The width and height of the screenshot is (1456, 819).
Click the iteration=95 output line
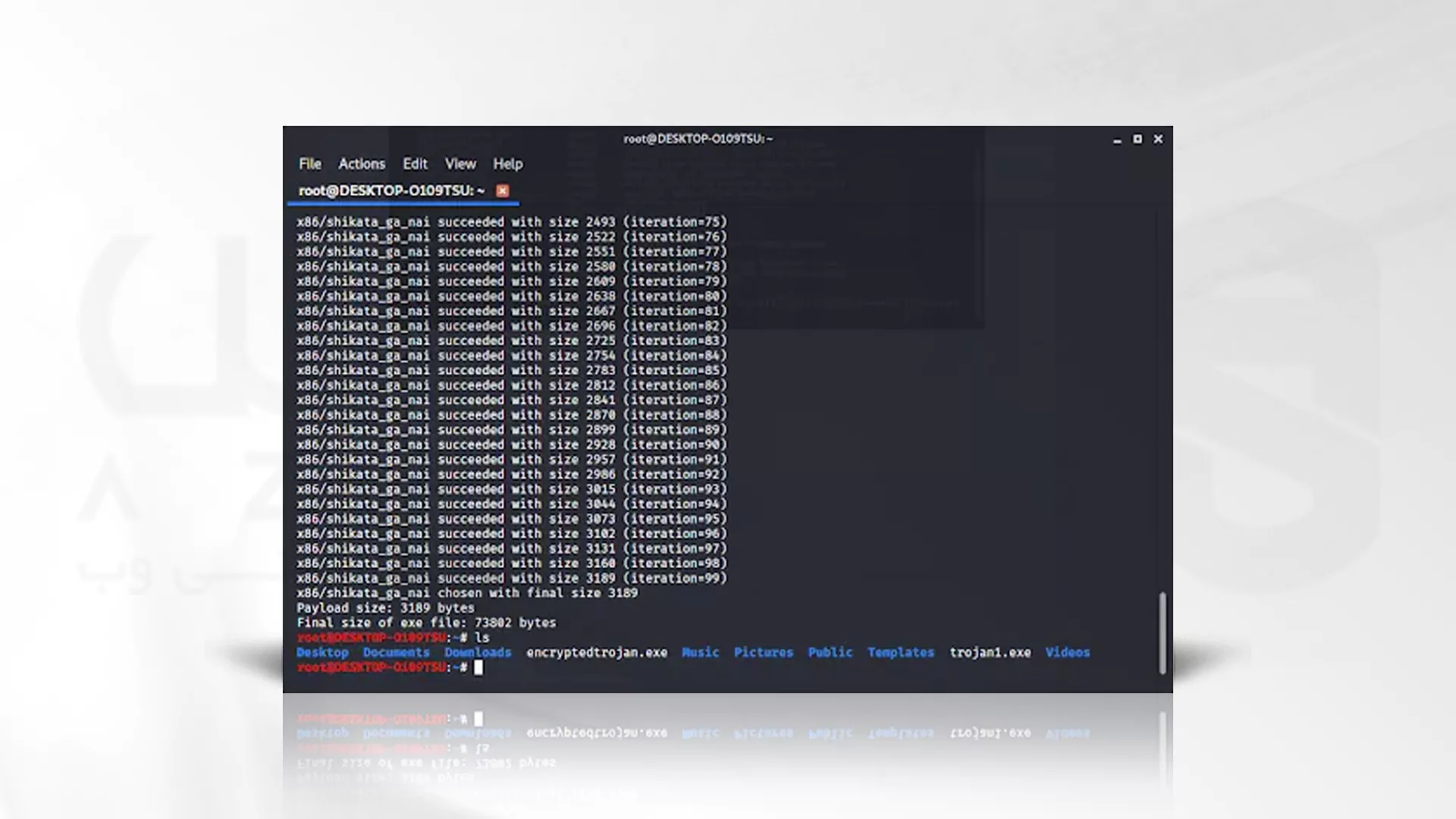coord(512,519)
